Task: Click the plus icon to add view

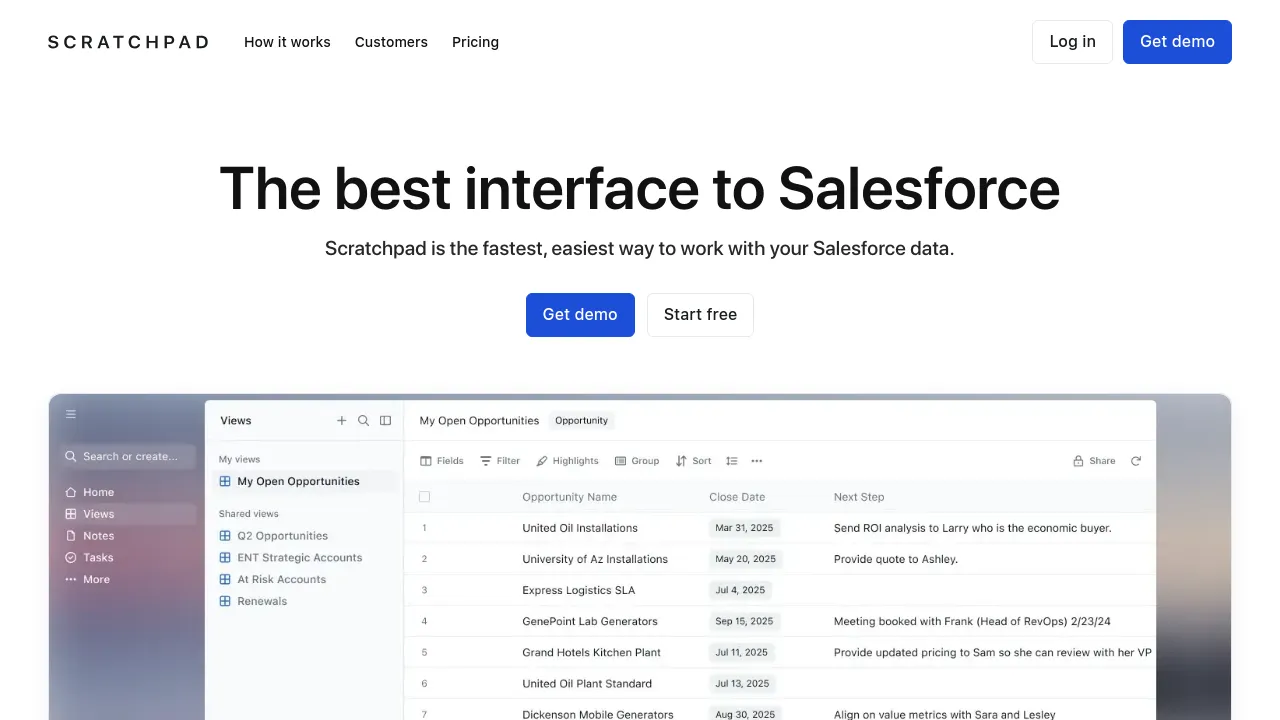Action: click(x=342, y=421)
